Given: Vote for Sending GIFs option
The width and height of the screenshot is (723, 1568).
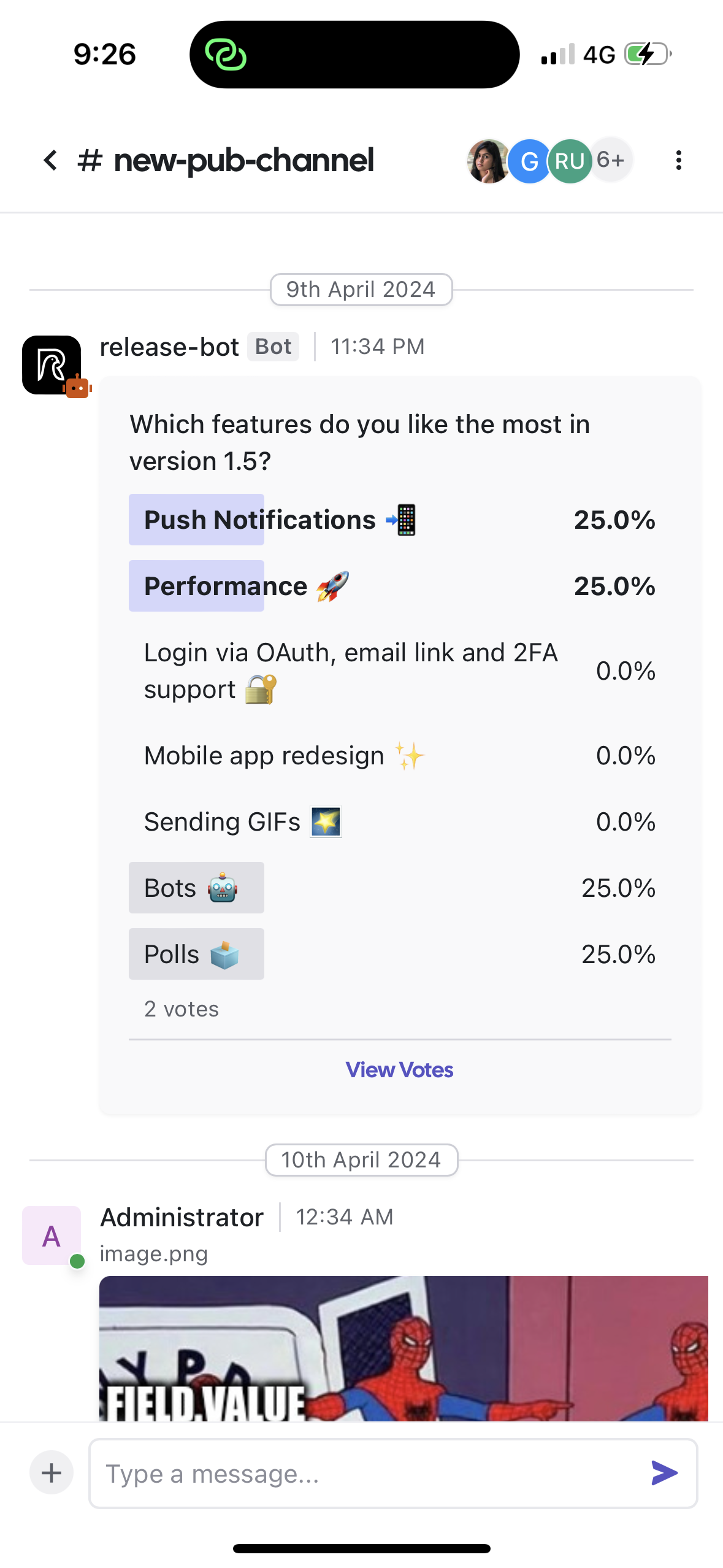Looking at the screenshot, I should [392, 822].
